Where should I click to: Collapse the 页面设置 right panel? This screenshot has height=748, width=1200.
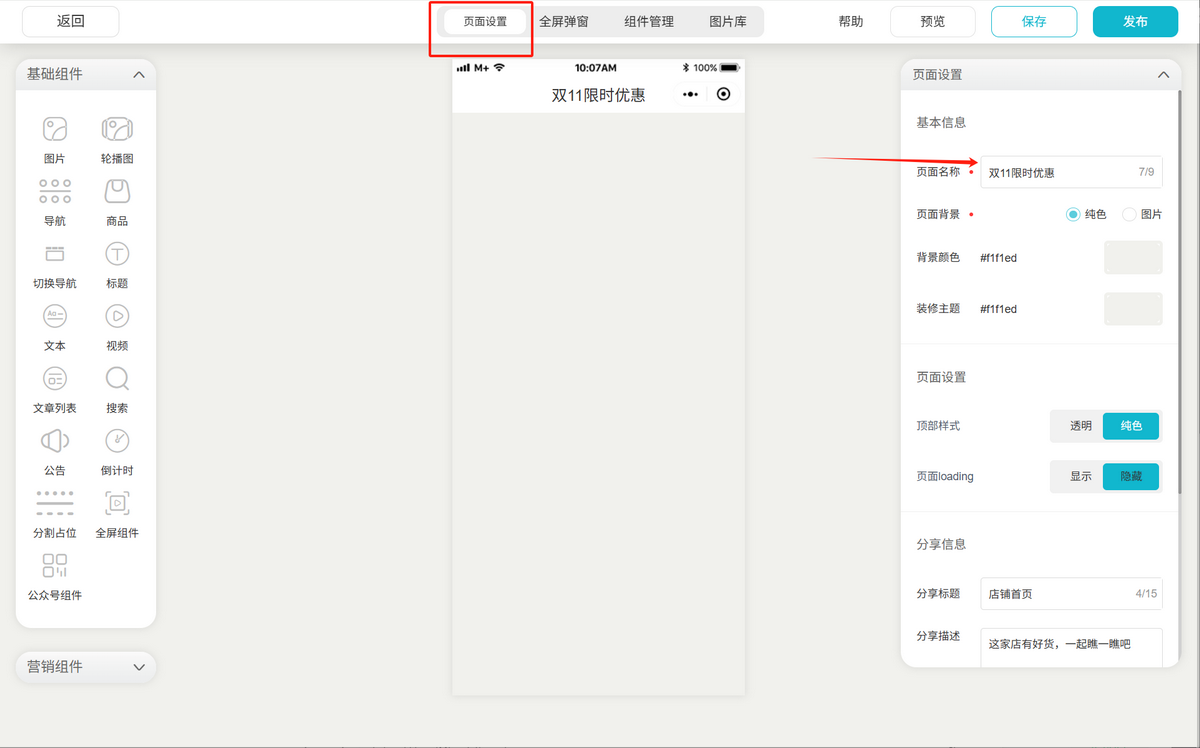(1162, 75)
